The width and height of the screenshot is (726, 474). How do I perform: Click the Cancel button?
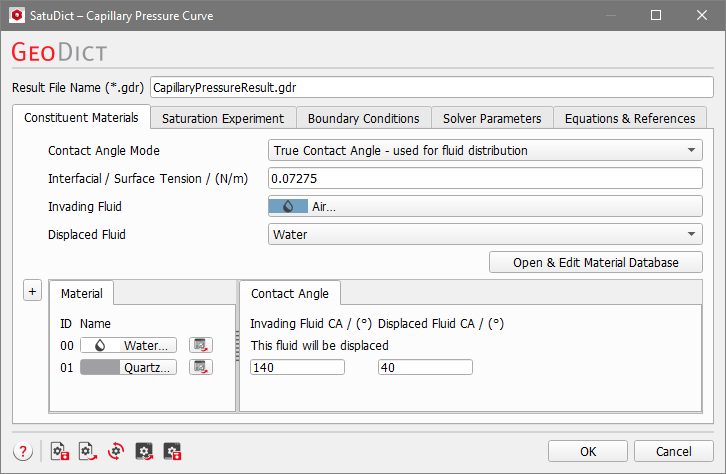tap(674, 451)
